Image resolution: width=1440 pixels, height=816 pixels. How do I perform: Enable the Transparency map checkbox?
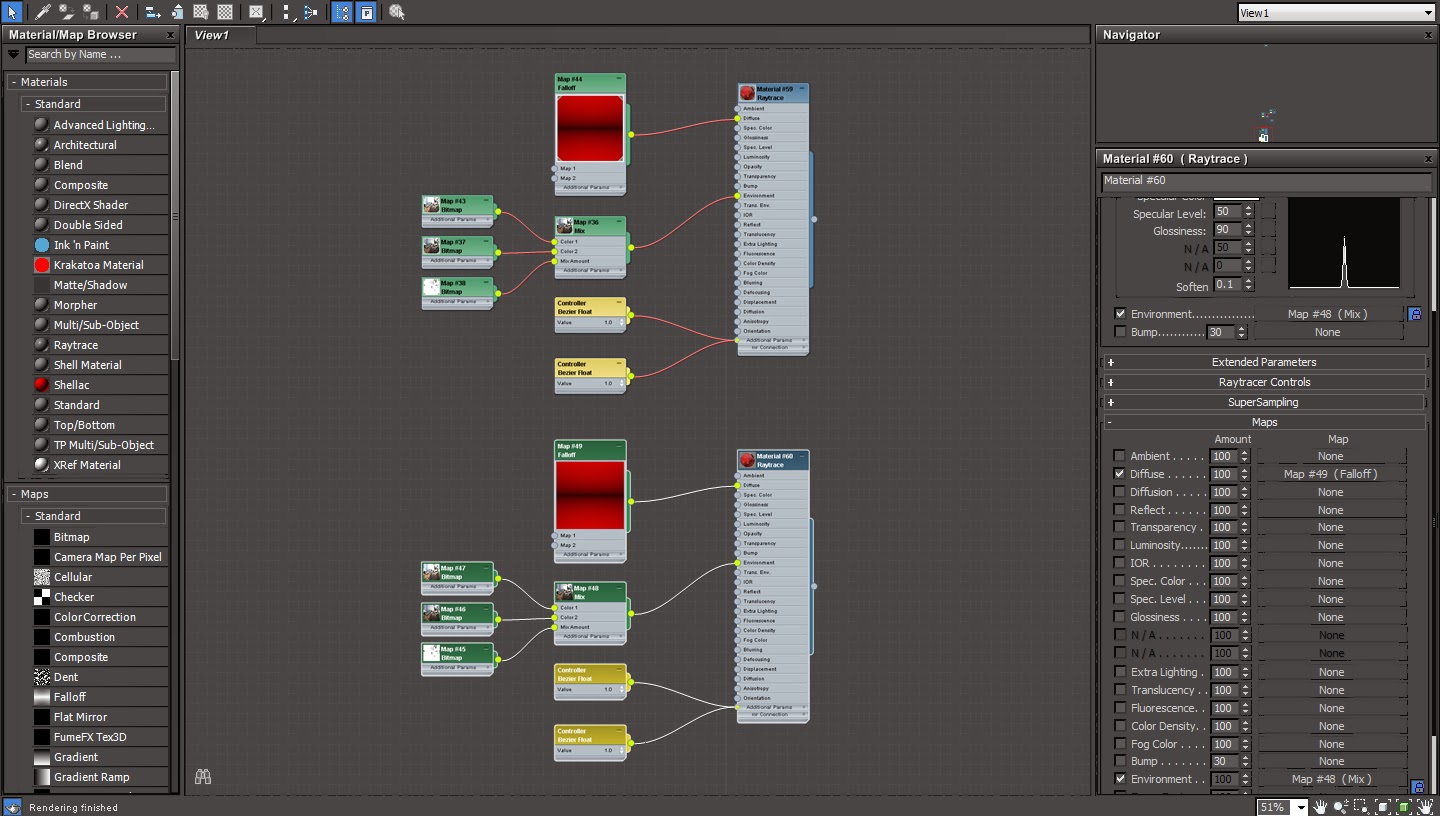click(1119, 527)
